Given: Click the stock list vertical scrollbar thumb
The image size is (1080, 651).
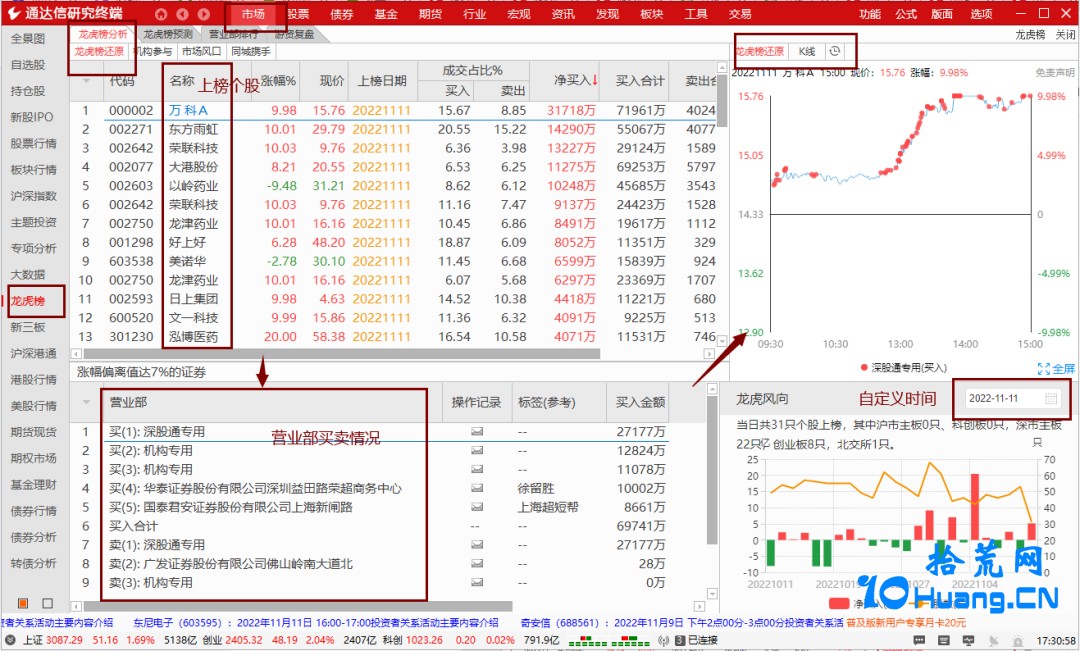Looking at the screenshot, I should click(722, 101).
